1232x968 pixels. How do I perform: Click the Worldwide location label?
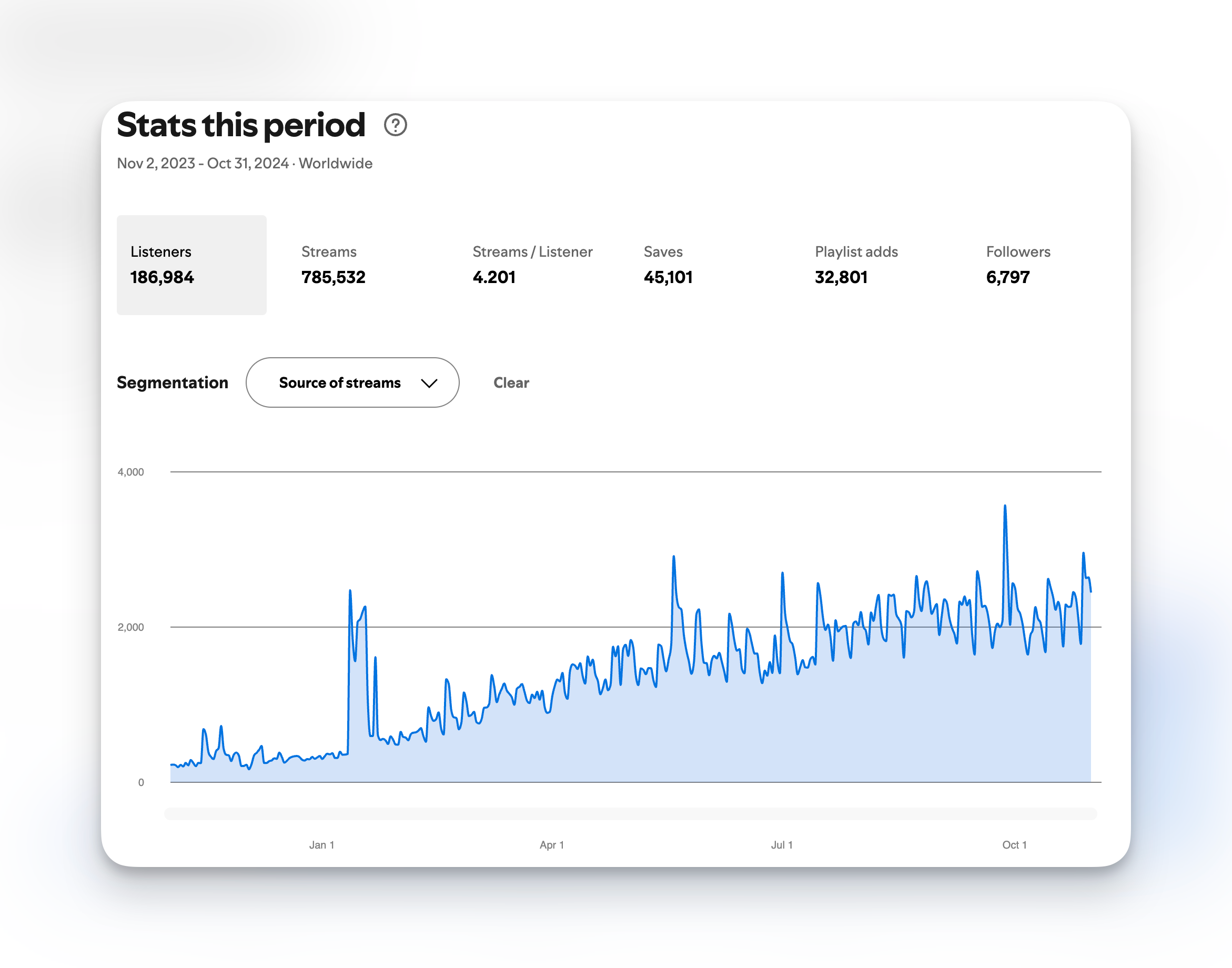336,163
